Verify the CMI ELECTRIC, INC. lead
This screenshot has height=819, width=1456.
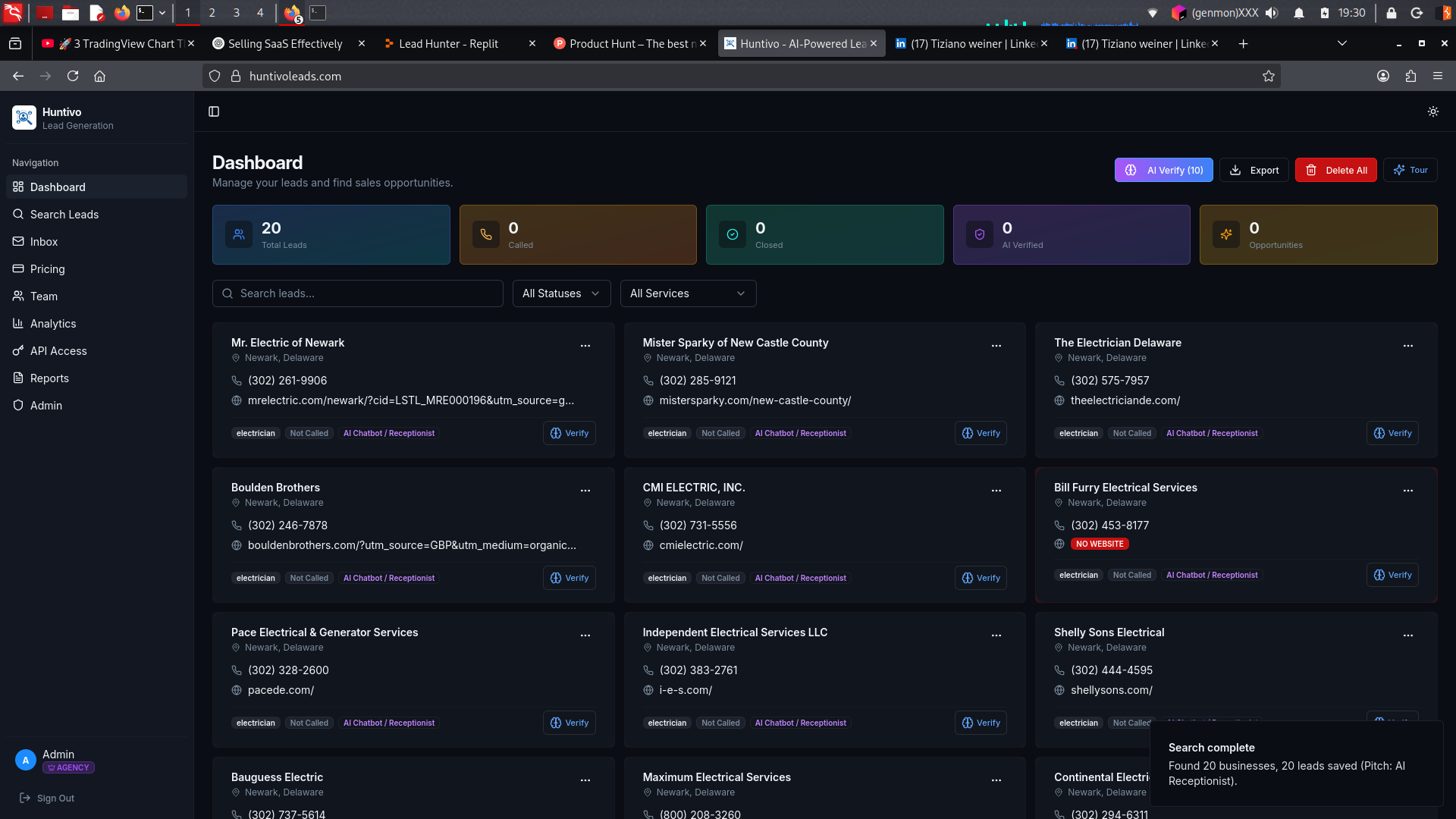[980, 578]
